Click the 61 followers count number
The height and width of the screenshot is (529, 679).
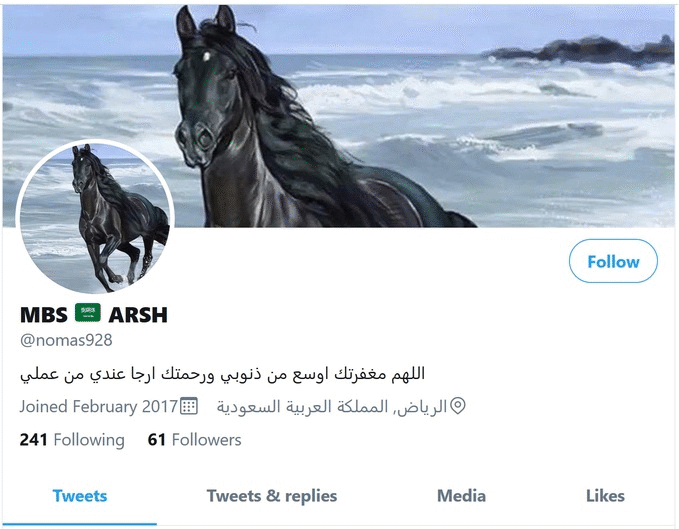click(x=157, y=440)
